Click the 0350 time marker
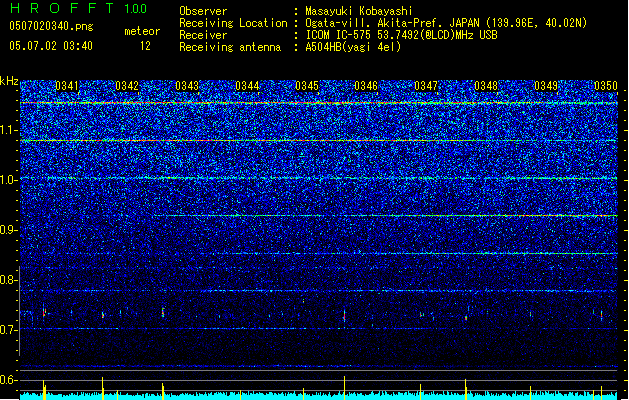Screen dimensions: 629x400 pyautogui.click(x=606, y=86)
